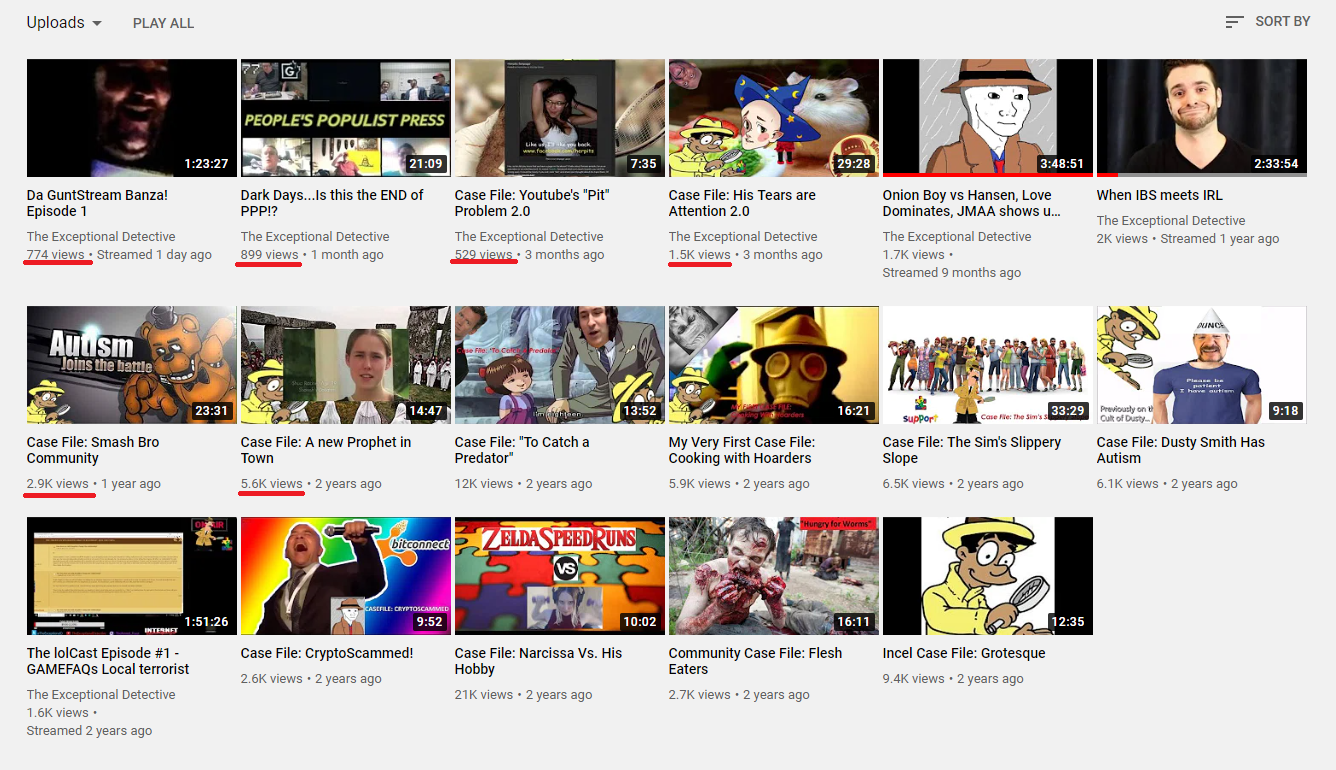
Task: Click title 'Case File: CryptoScammed!'
Action: pyautogui.click(x=327, y=653)
